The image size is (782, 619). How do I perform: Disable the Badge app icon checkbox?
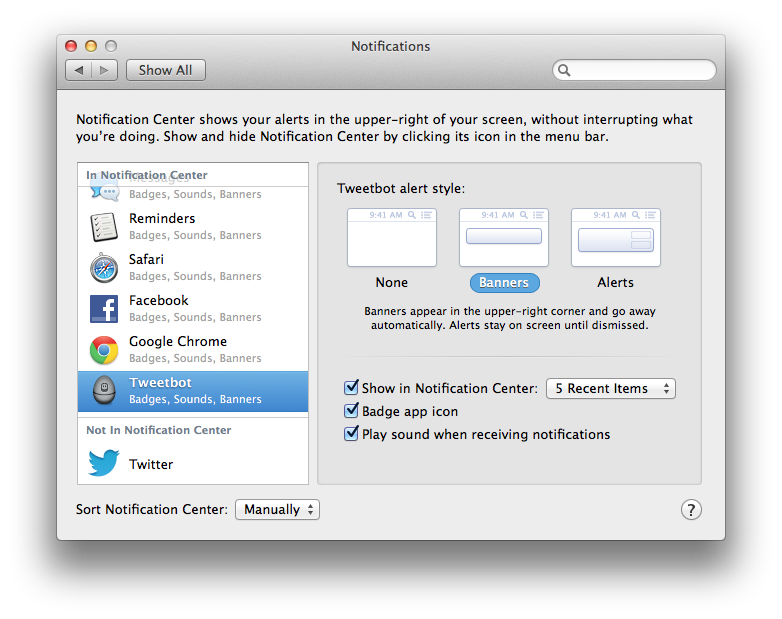[351, 411]
